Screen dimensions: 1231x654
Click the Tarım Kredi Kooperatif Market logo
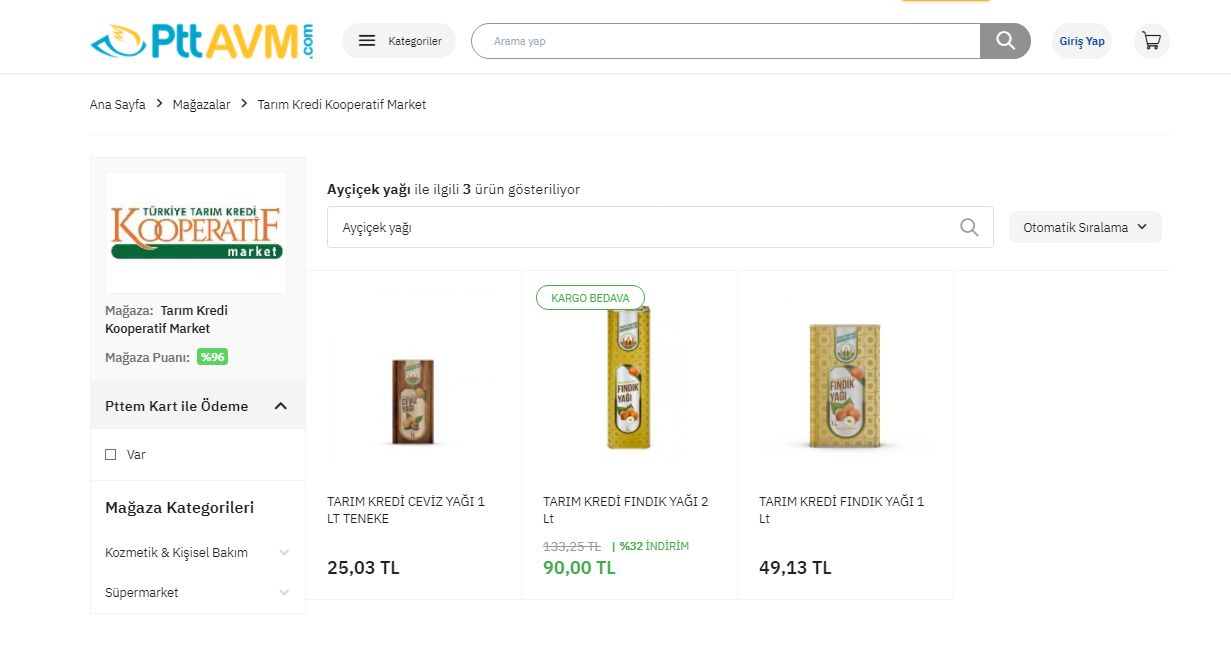pos(196,232)
